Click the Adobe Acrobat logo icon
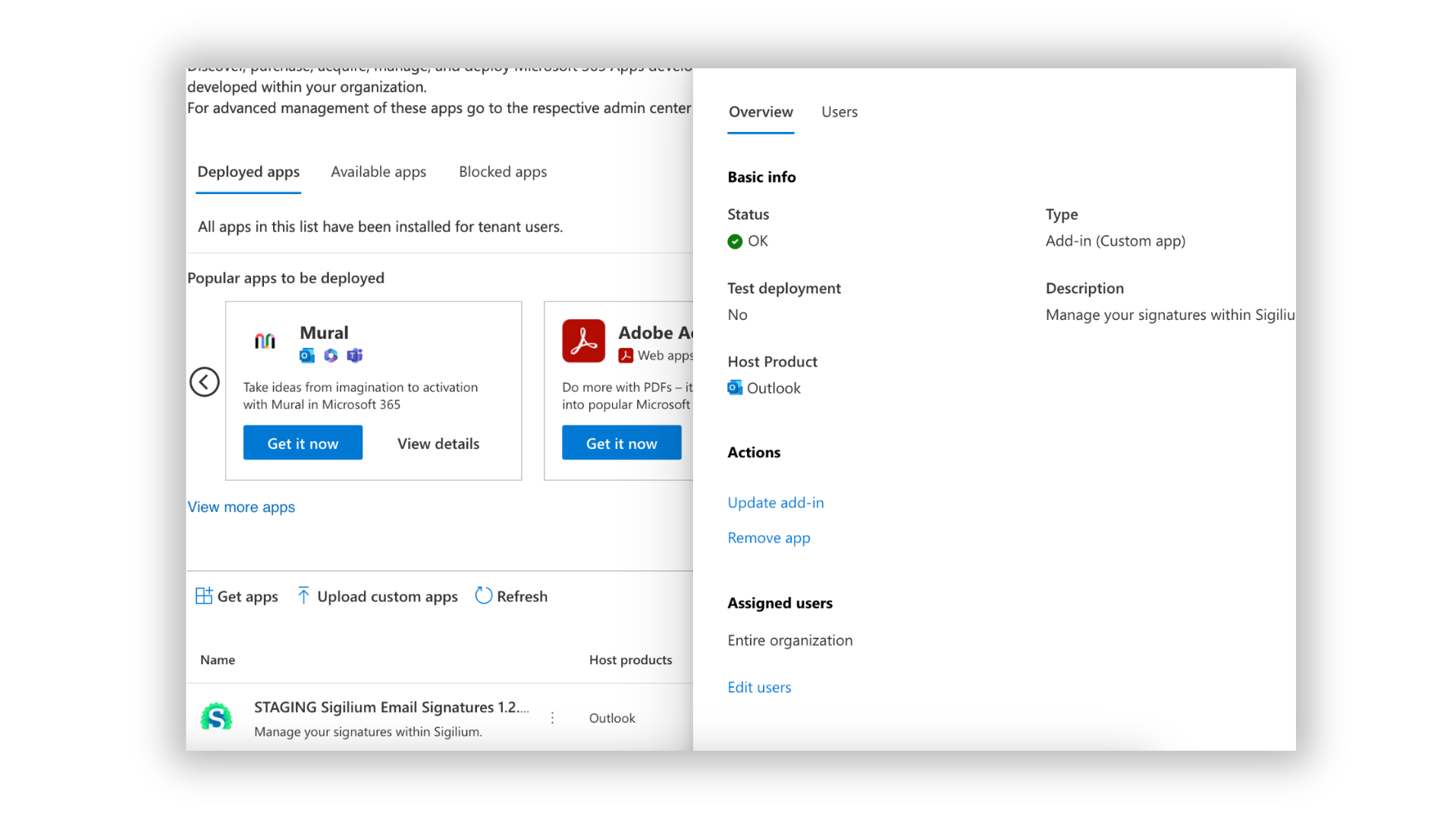 tap(583, 341)
